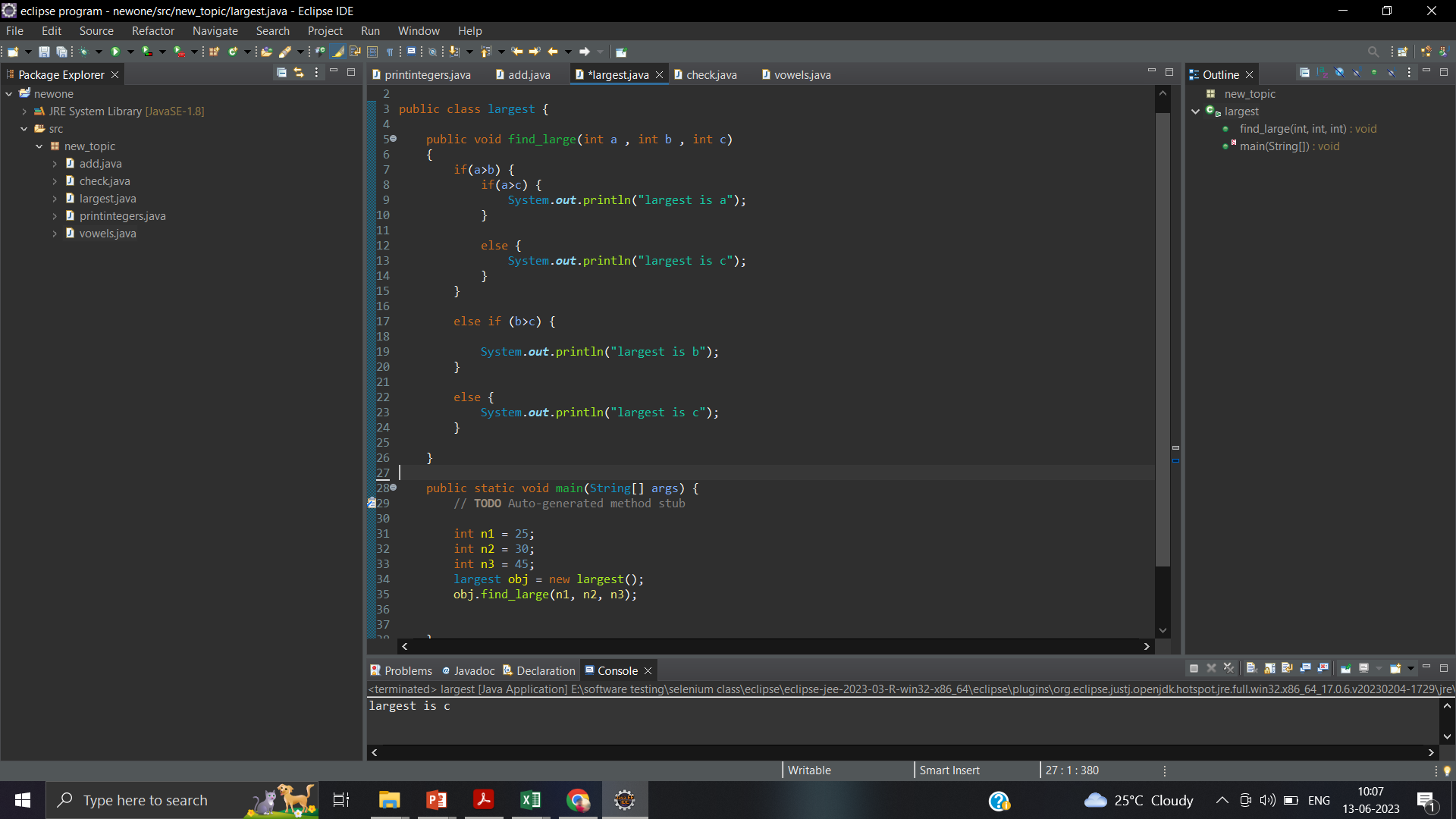Viewport: 1456px width, 819px height.
Task: Open Excel from the Windows taskbar
Action: coord(531,800)
